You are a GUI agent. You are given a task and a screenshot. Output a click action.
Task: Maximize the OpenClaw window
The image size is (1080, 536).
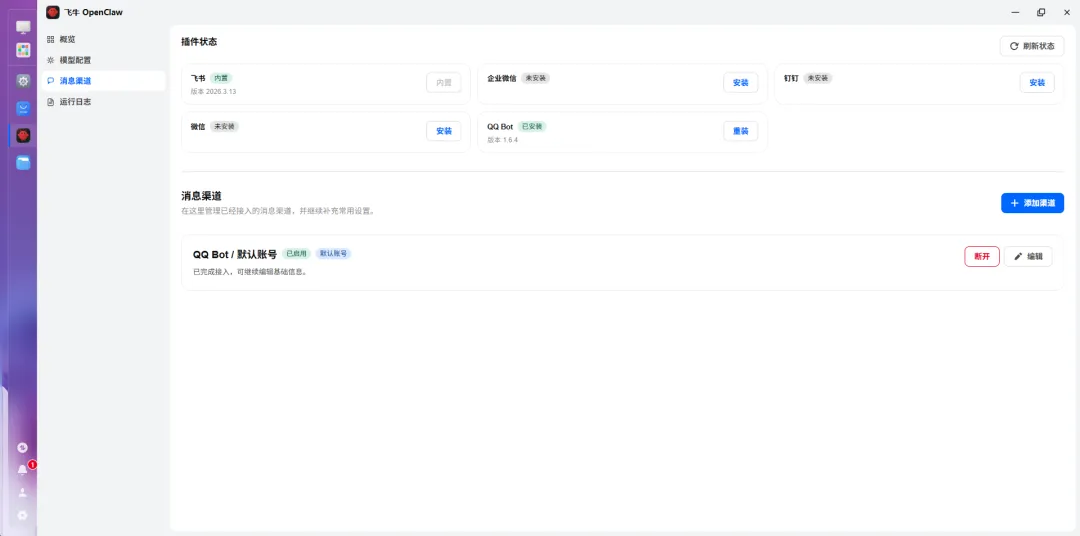click(x=1041, y=12)
